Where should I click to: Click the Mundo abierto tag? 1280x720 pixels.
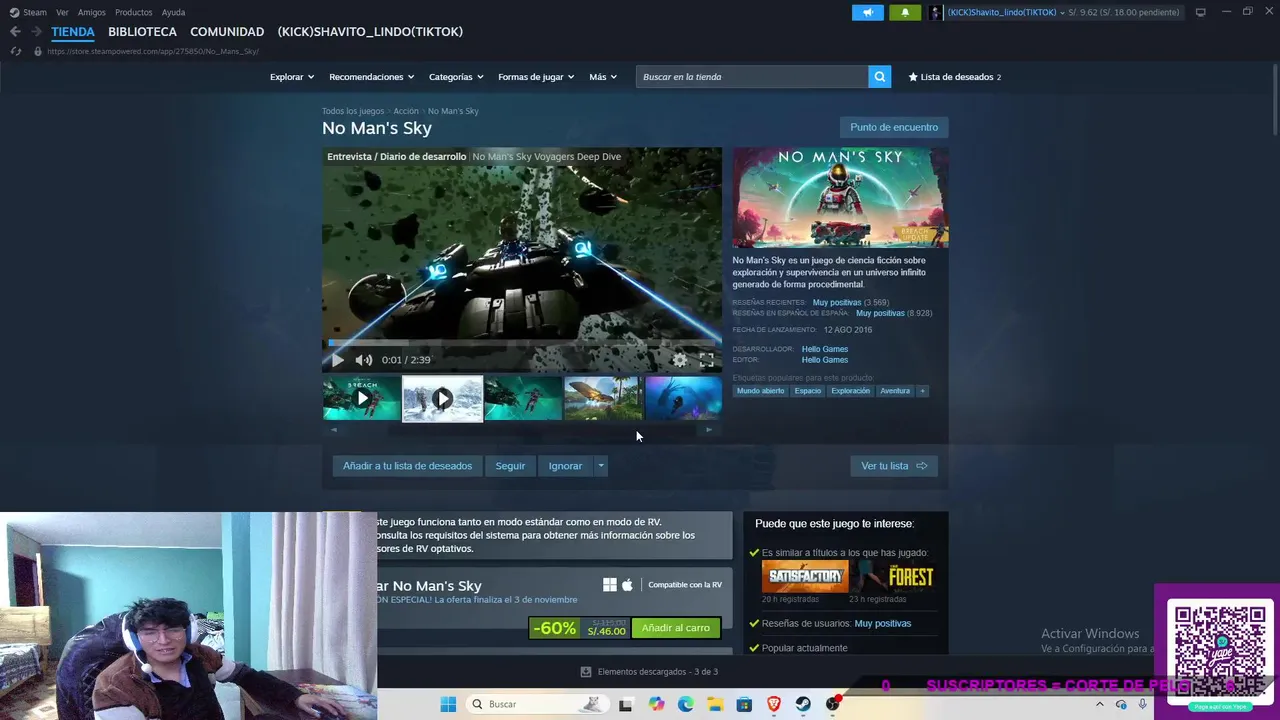[x=761, y=391]
